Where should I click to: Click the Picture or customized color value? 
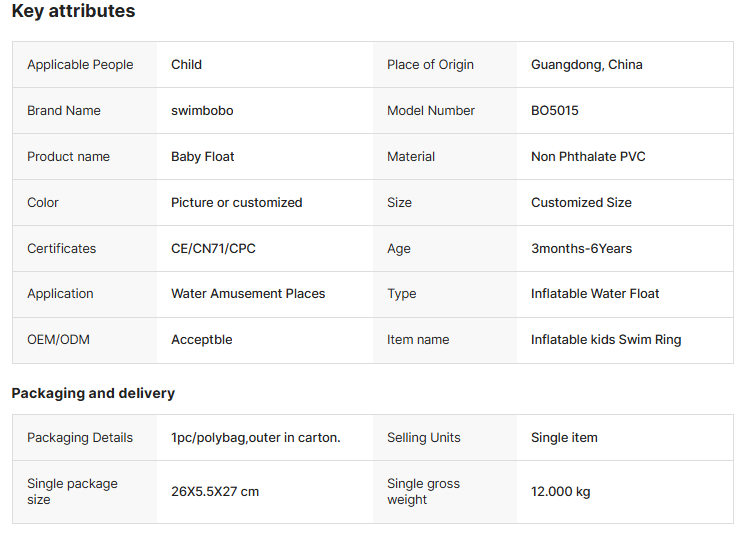236,203
